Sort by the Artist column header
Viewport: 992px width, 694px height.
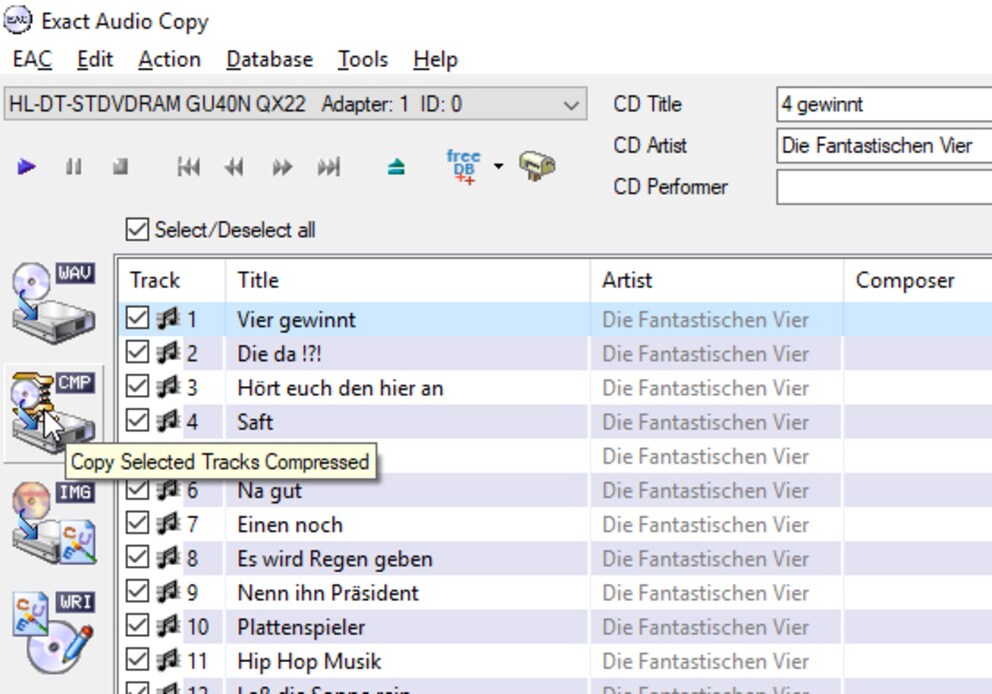click(717, 280)
